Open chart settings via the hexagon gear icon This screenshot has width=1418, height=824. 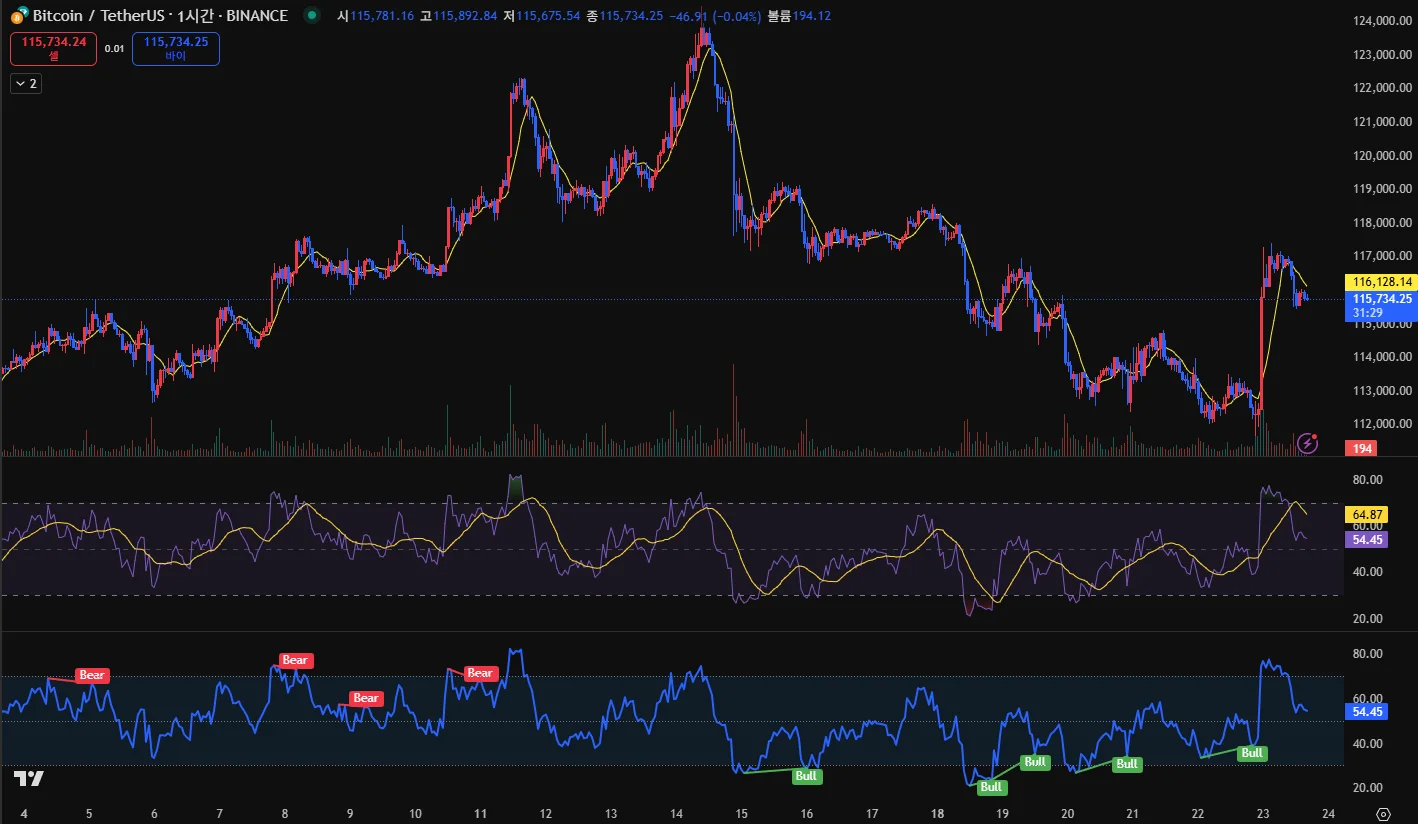pos(1383,814)
